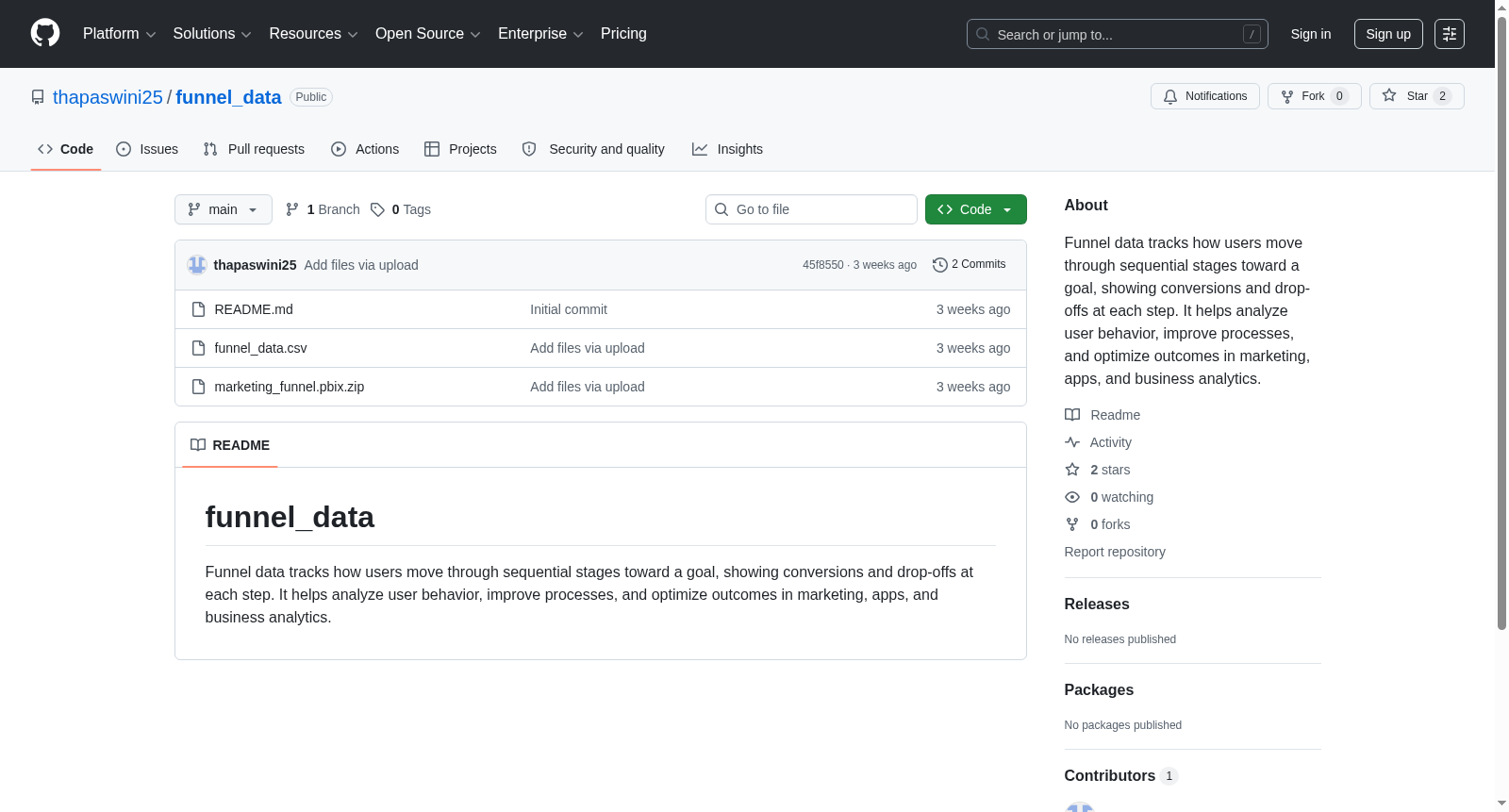Switch to the Actions tab
The image size is (1509, 812).
point(365,149)
